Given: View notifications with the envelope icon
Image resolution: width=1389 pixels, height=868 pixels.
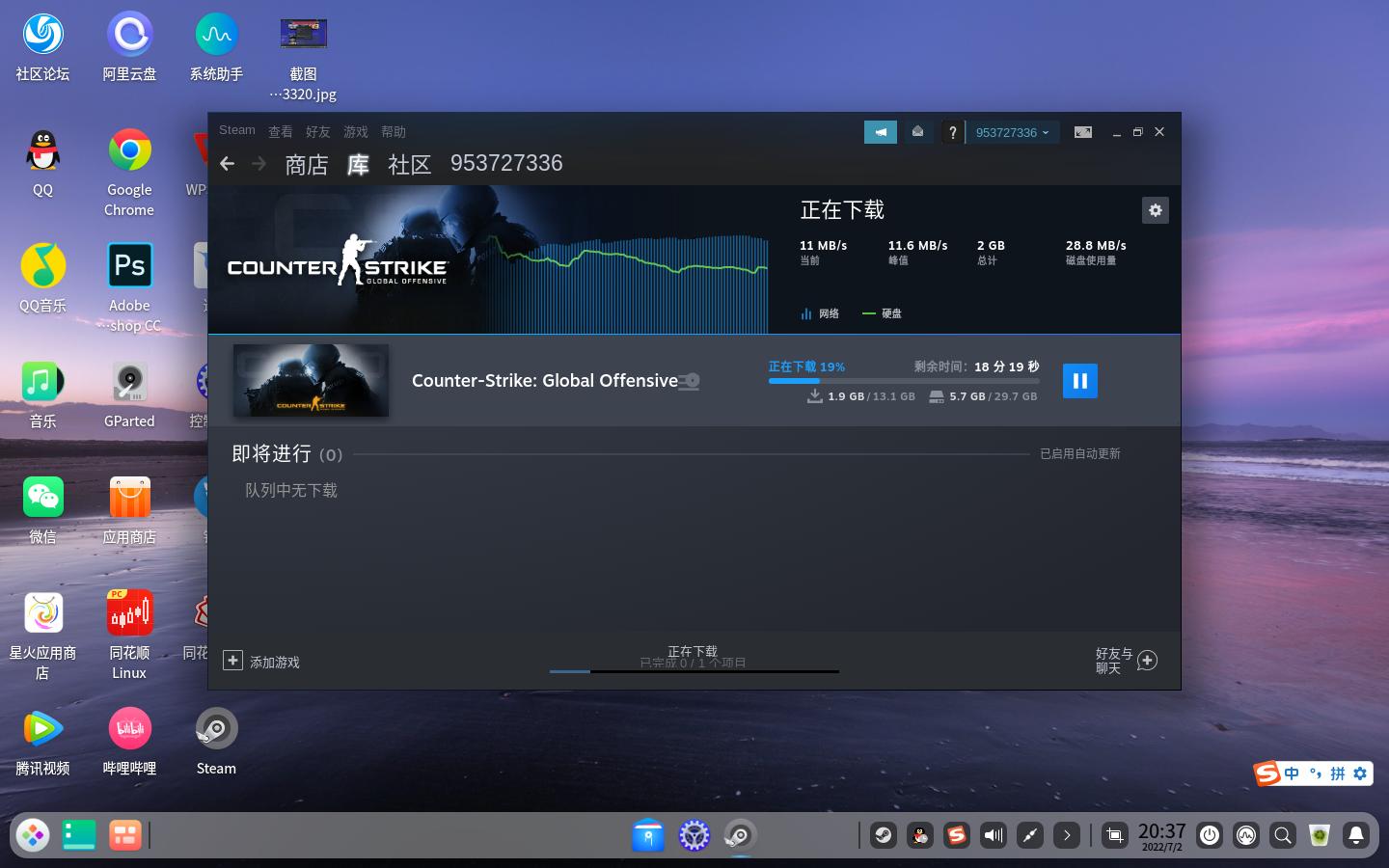Looking at the screenshot, I should coord(917,132).
